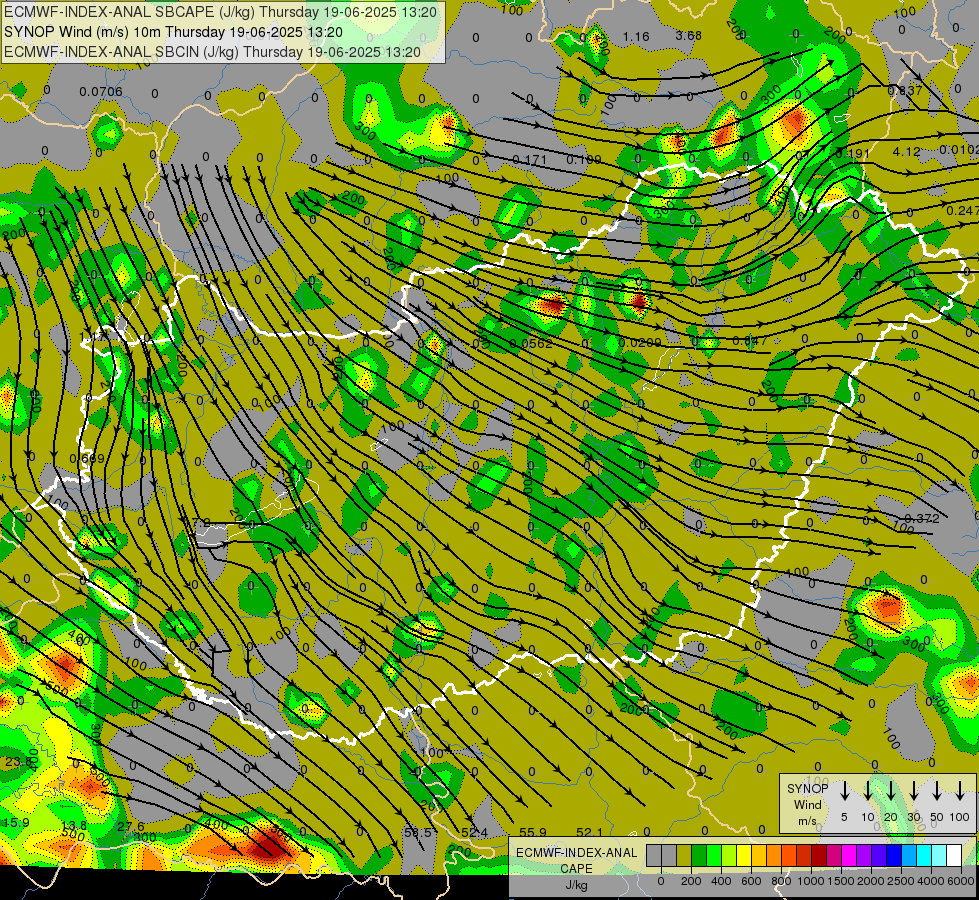Viewport: 979px width, 900px height.
Task: Click the map value 0.669
Action: pyautogui.click(x=87, y=458)
